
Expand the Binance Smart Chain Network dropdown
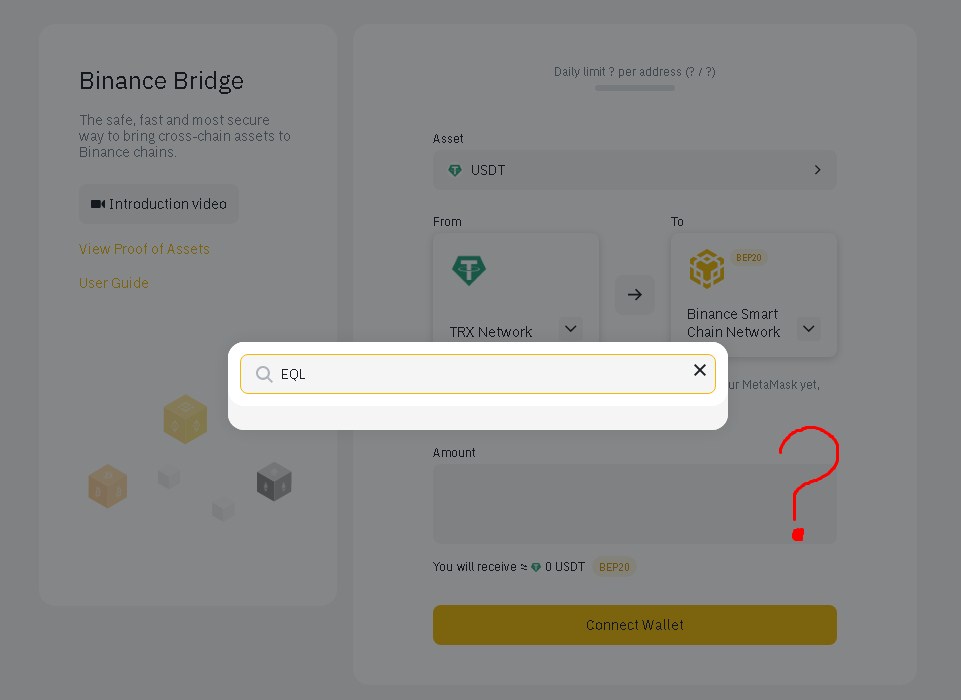808,329
